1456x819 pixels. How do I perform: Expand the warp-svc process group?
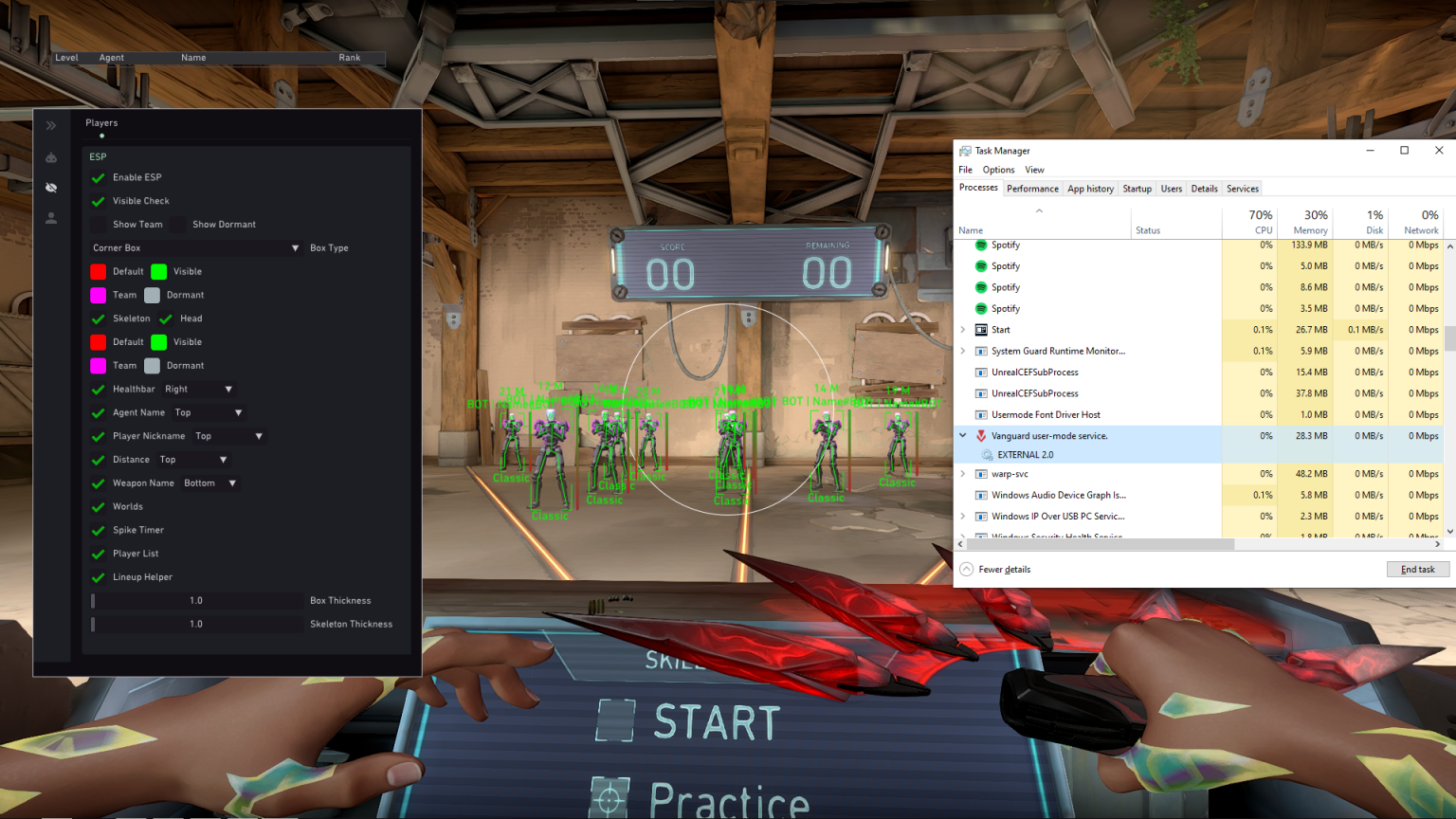(963, 474)
